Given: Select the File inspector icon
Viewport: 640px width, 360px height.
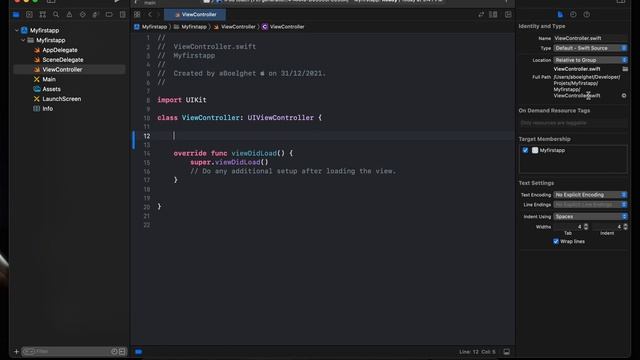Looking at the screenshot, I should 560,15.
